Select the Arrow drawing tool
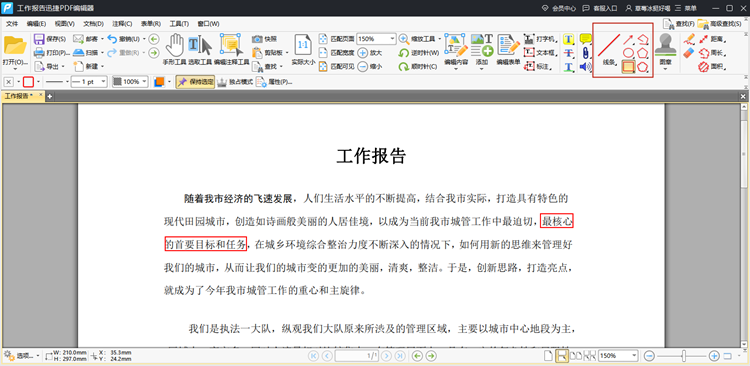The width and height of the screenshot is (750, 366). (628, 39)
